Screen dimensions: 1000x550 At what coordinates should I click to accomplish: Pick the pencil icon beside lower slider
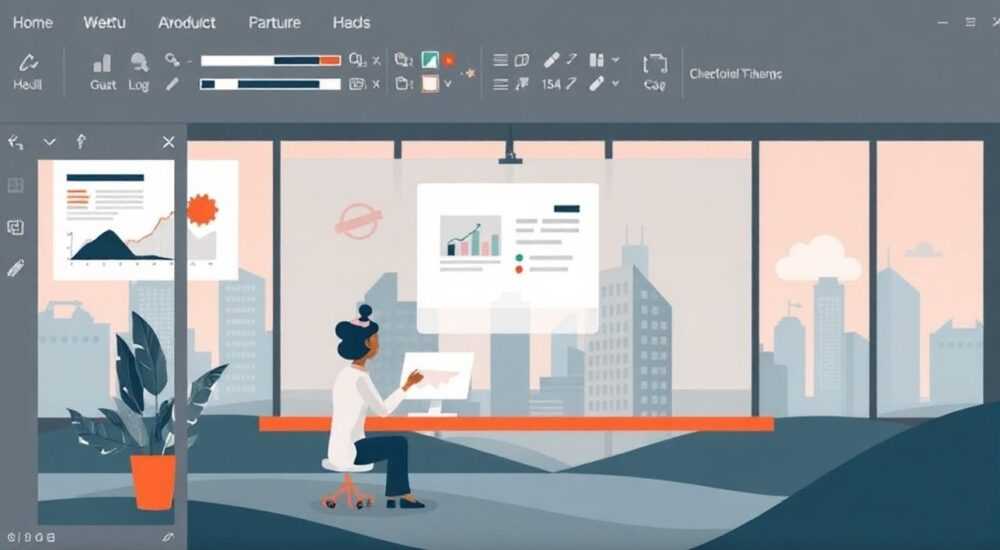click(172, 84)
